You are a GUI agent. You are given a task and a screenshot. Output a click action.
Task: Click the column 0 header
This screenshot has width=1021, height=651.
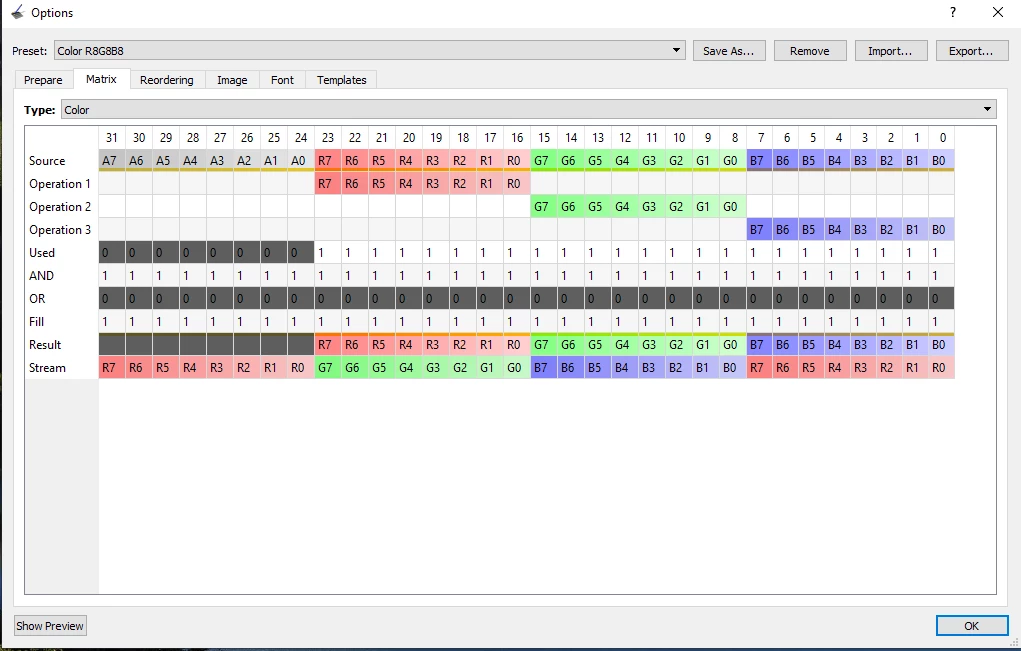coord(942,137)
